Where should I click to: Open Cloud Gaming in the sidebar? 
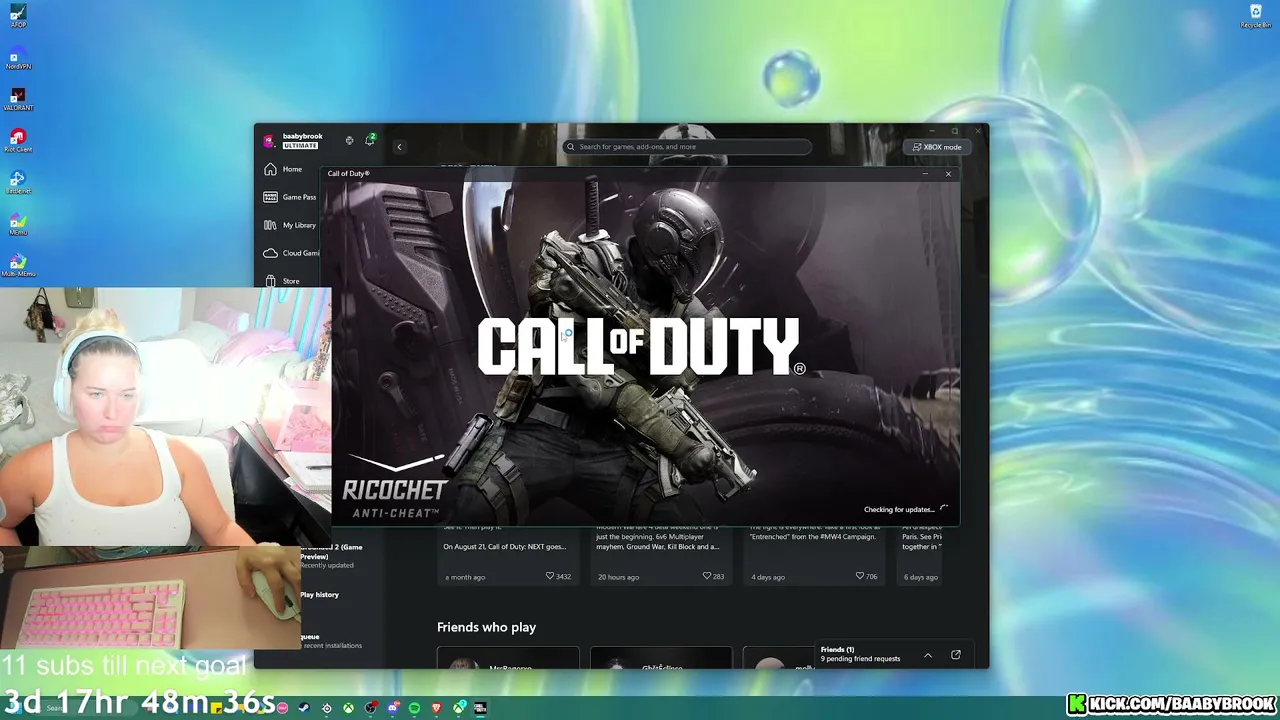pos(291,253)
